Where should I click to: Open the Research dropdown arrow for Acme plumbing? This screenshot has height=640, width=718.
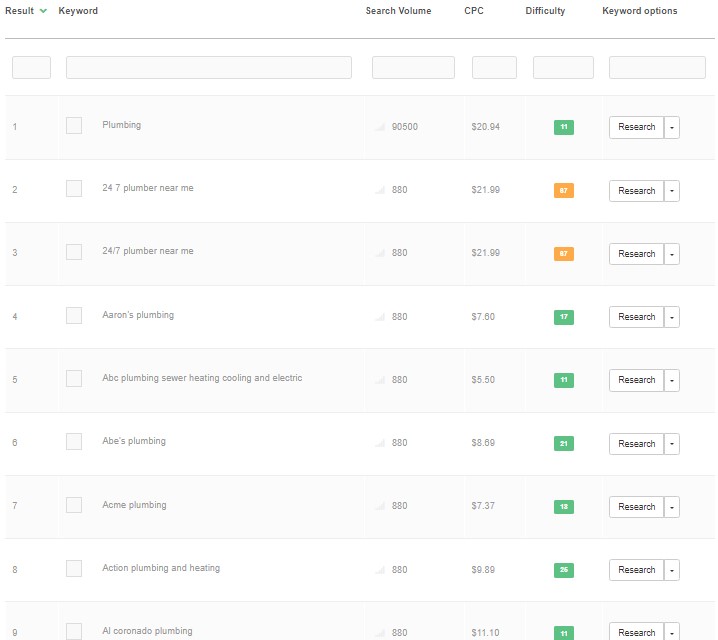coord(672,507)
